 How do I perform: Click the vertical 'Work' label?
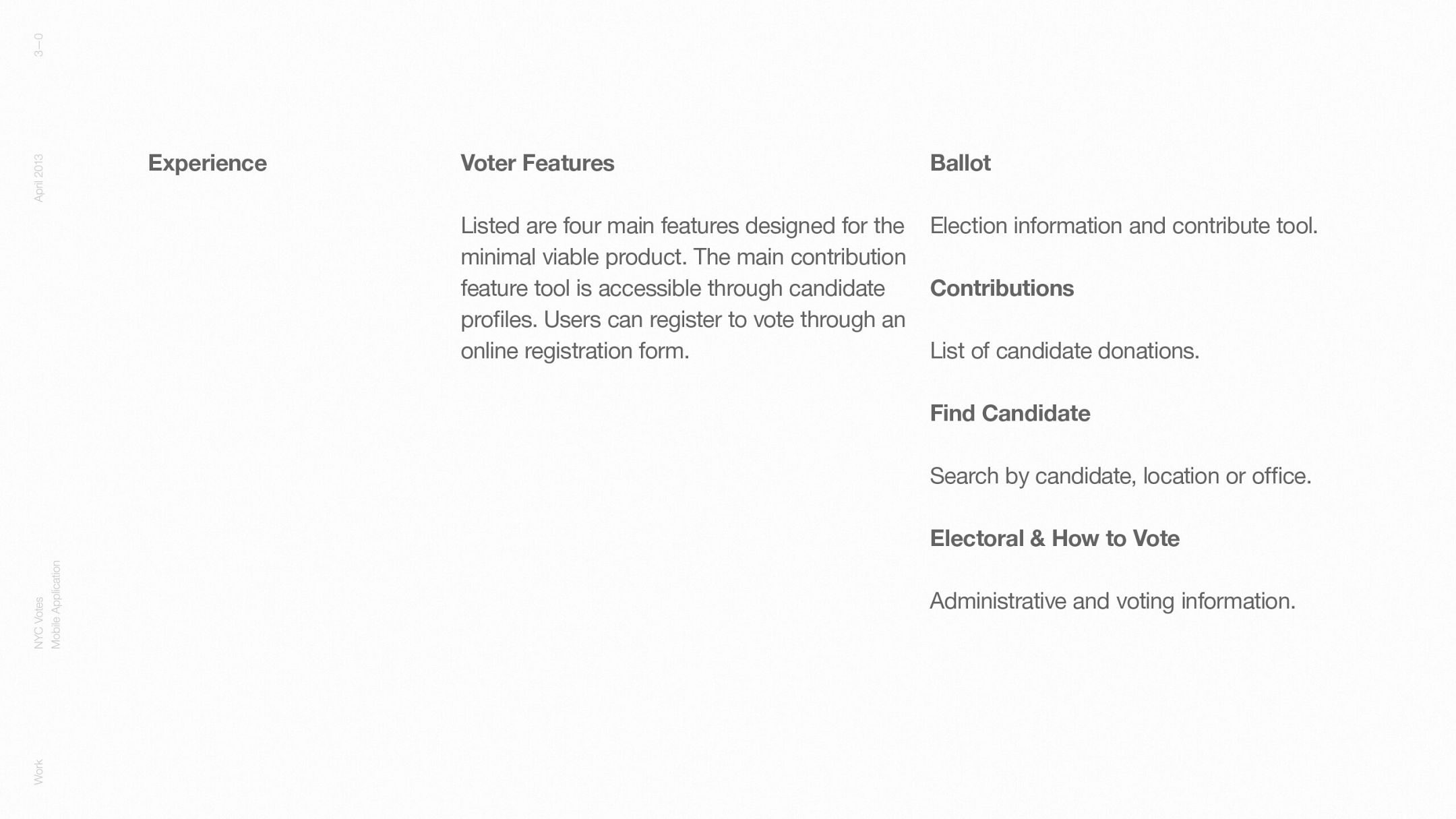38,772
